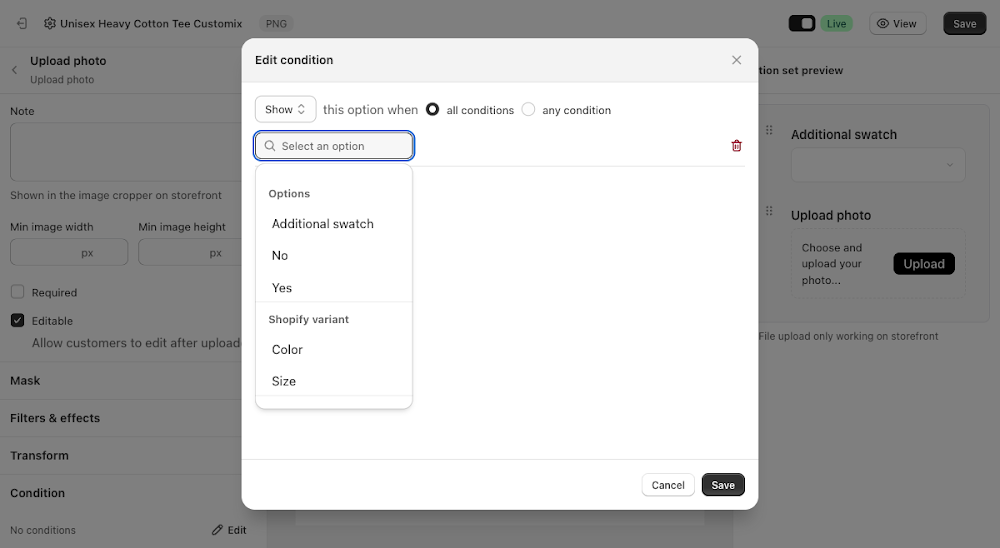The height and width of the screenshot is (548, 1000).
Task: Click the black Upload button in preview
Action: 923,263
